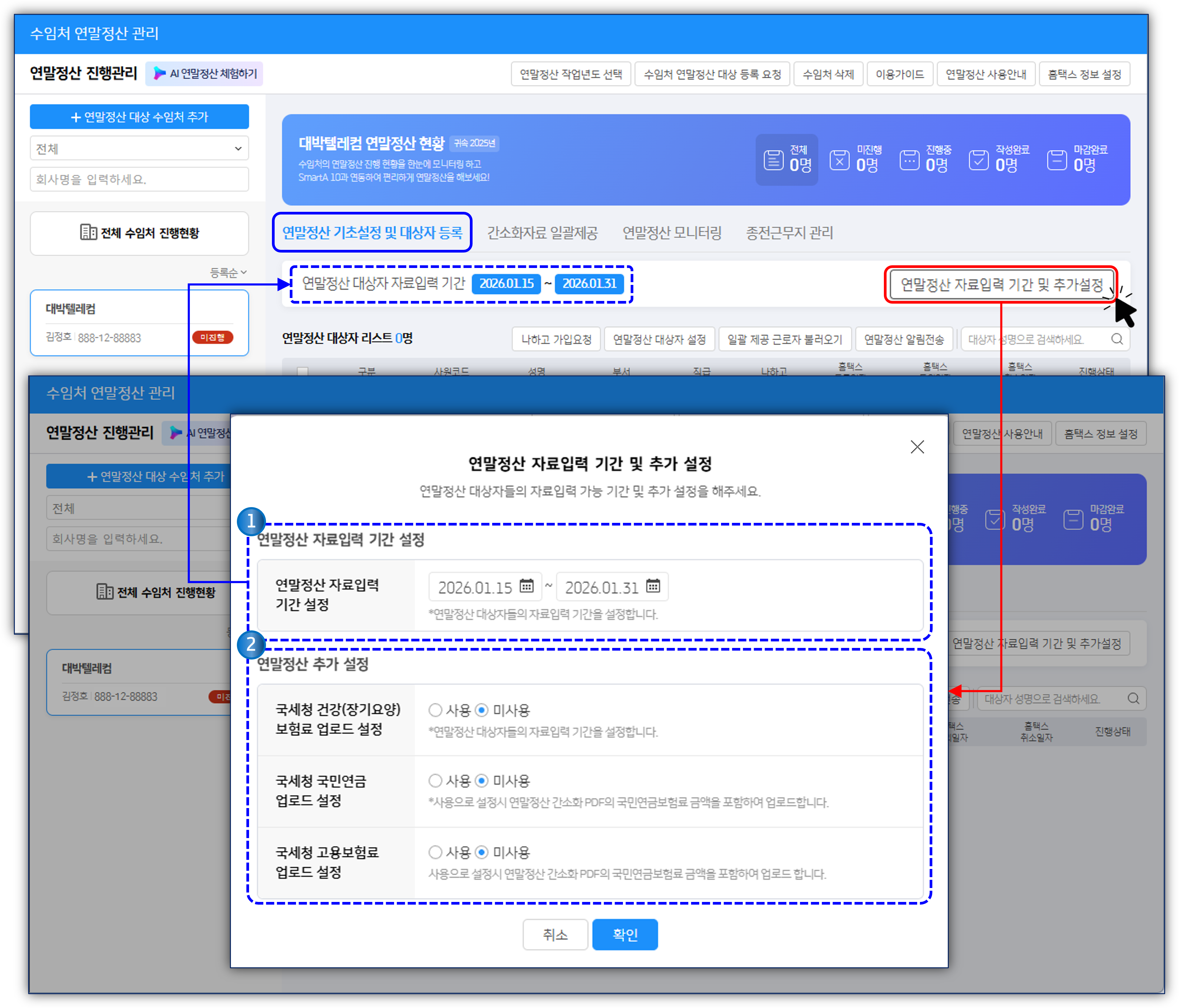Click 일괄 제공 근로자 불러오기

[x=785, y=339]
